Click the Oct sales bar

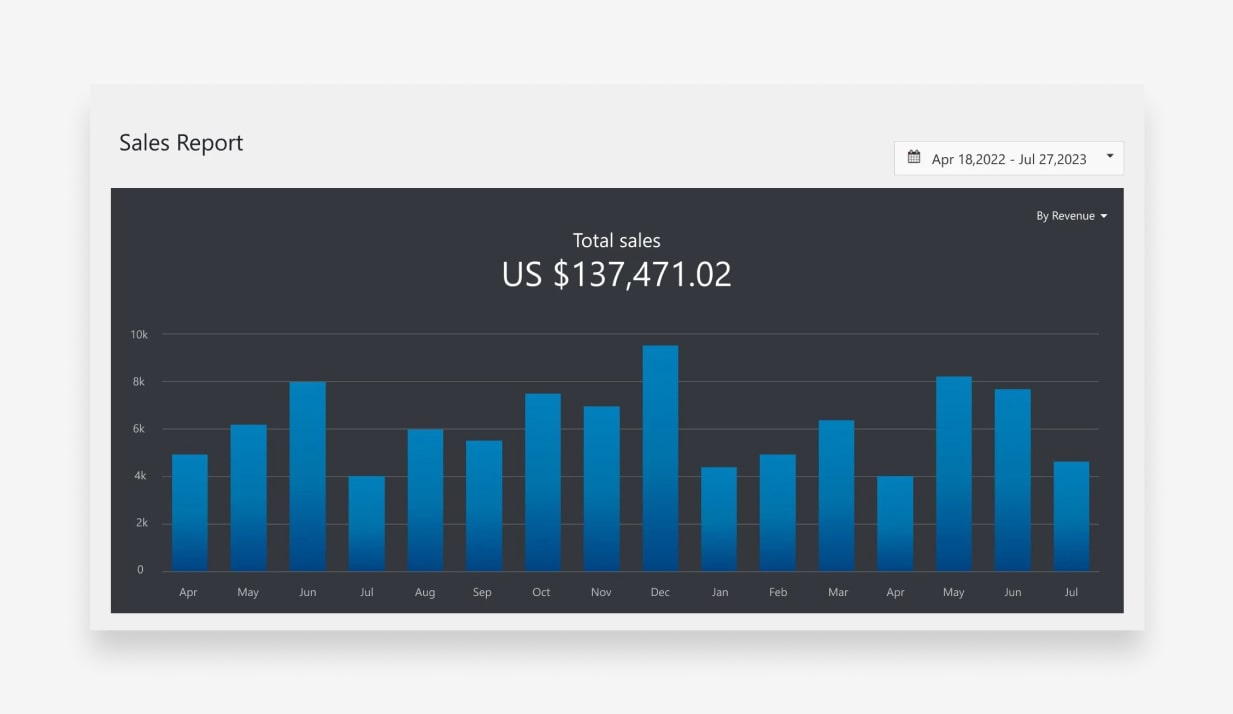pyautogui.click(x=542, y=482)
